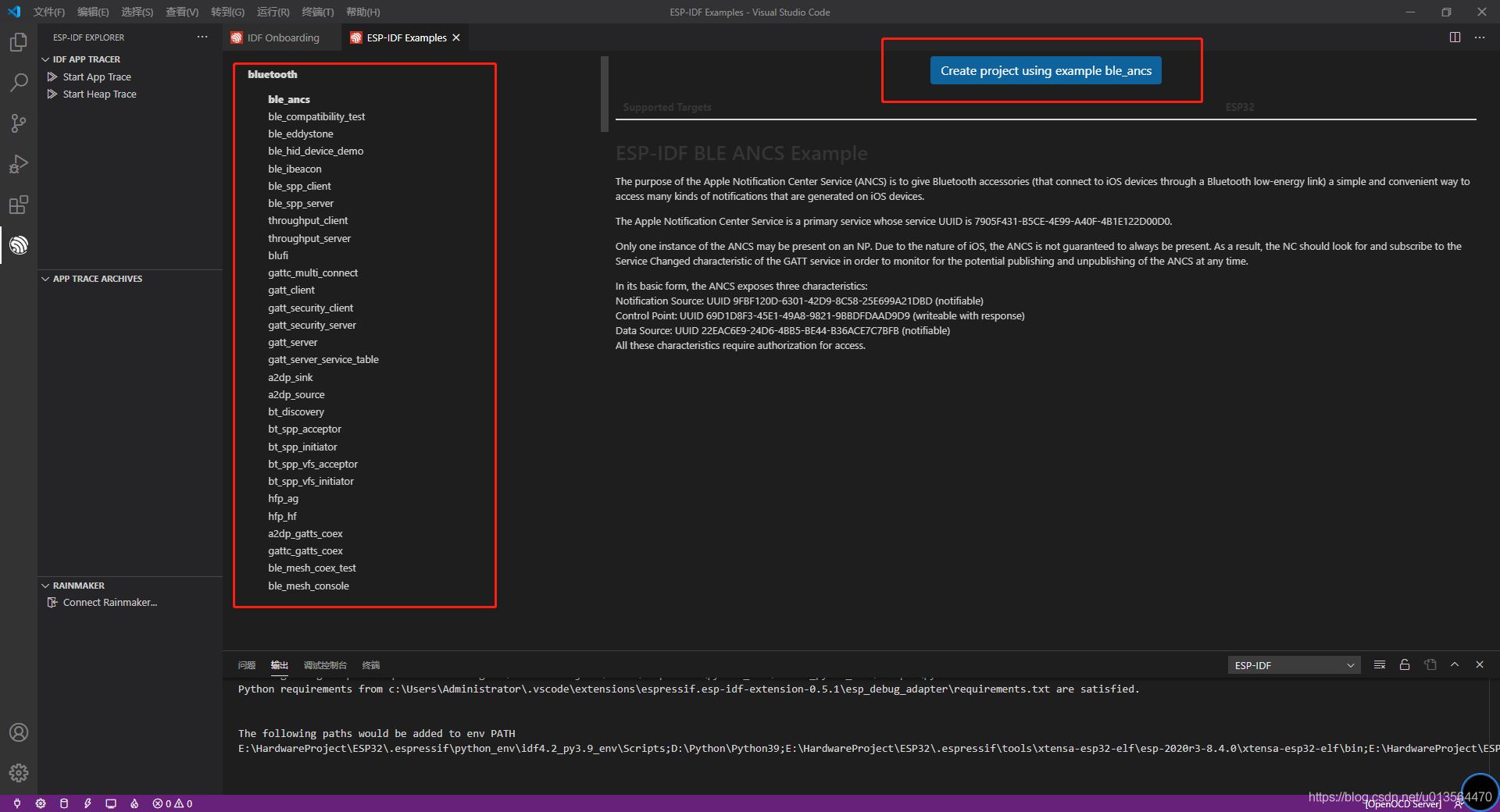Split the editor to the right
This screenshot has height=812, width=1500.
coord(1455,37)
